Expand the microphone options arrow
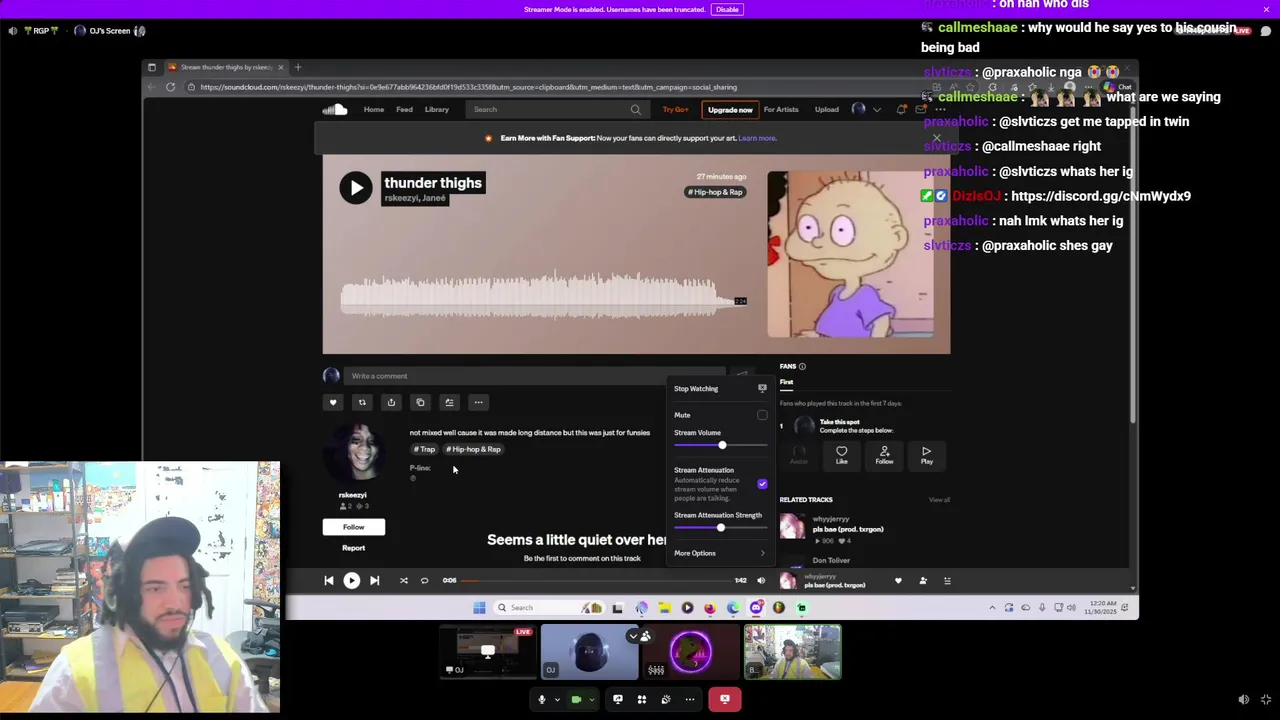 557,700
